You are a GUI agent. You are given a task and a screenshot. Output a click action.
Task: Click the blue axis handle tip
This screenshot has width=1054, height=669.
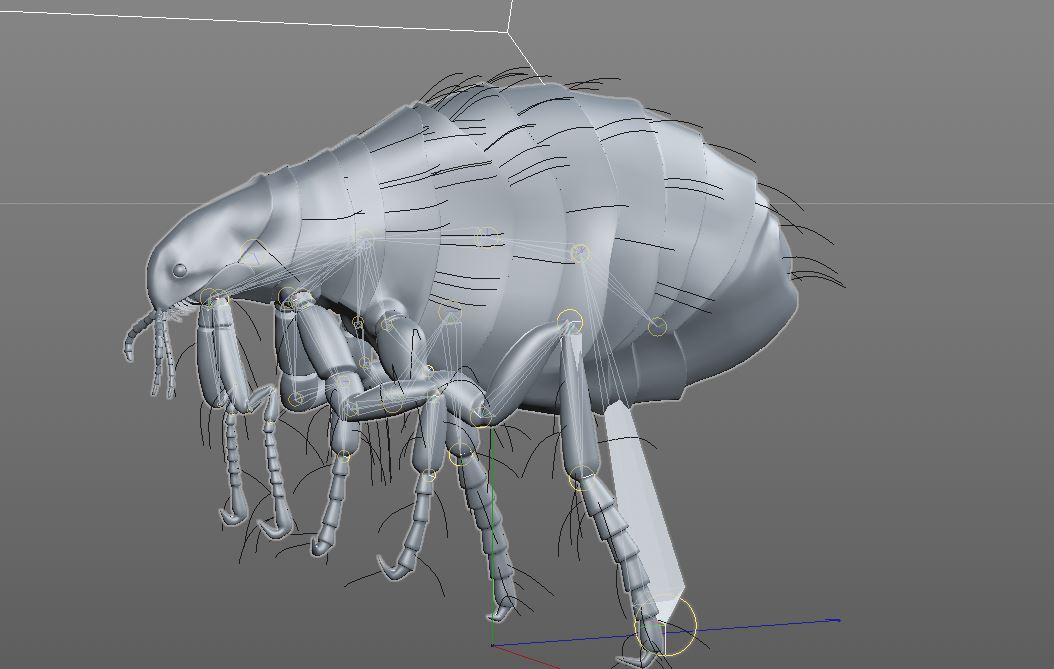834,620
